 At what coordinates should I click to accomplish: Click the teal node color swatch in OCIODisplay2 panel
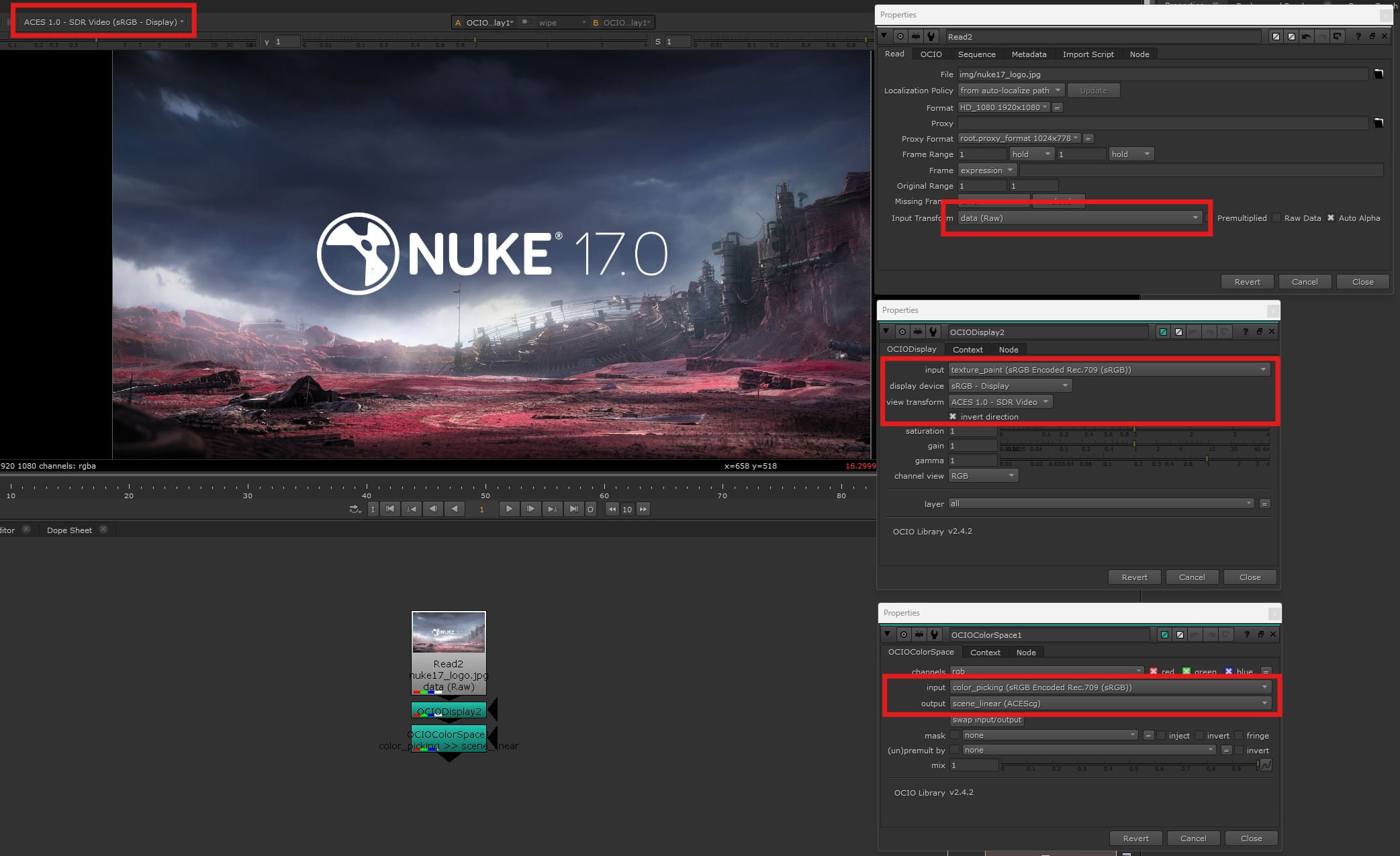[x=1163, y=332]
